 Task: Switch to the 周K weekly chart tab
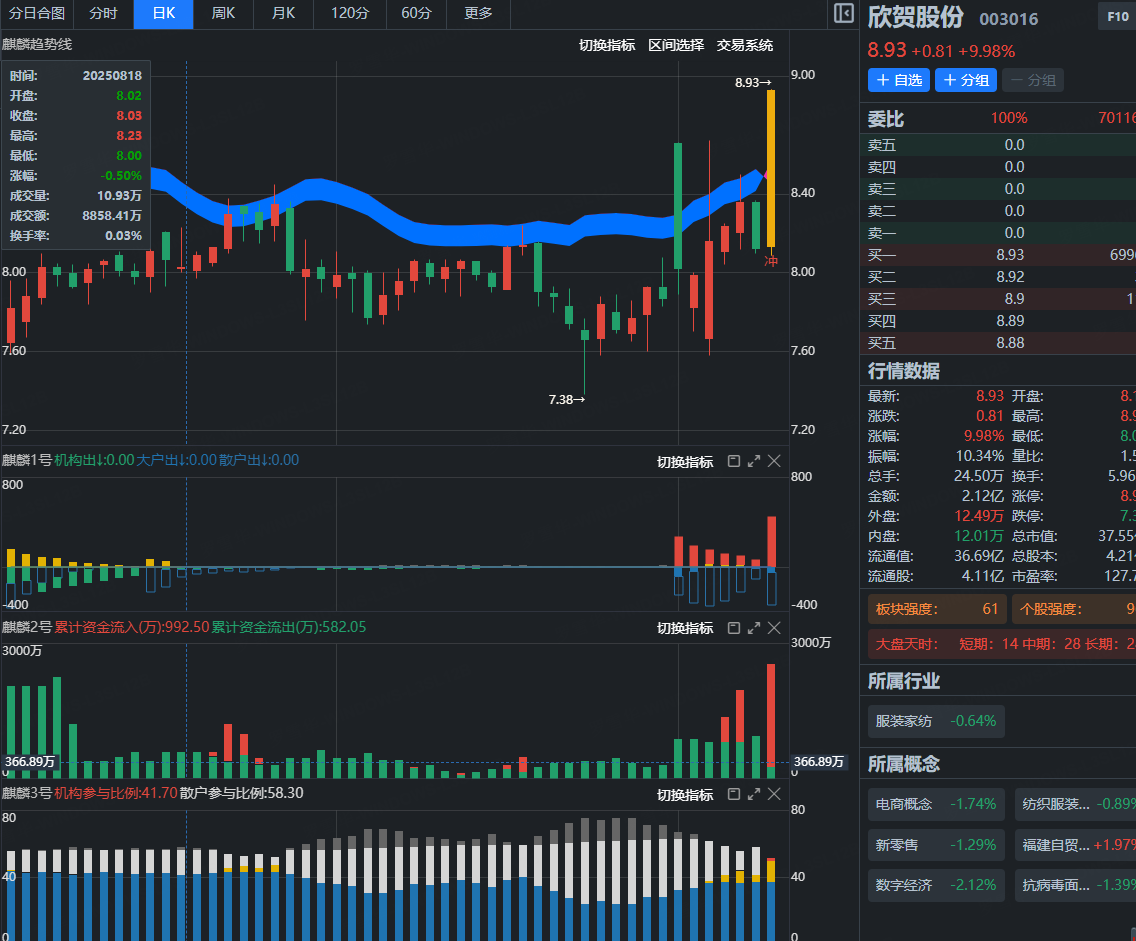223,14
